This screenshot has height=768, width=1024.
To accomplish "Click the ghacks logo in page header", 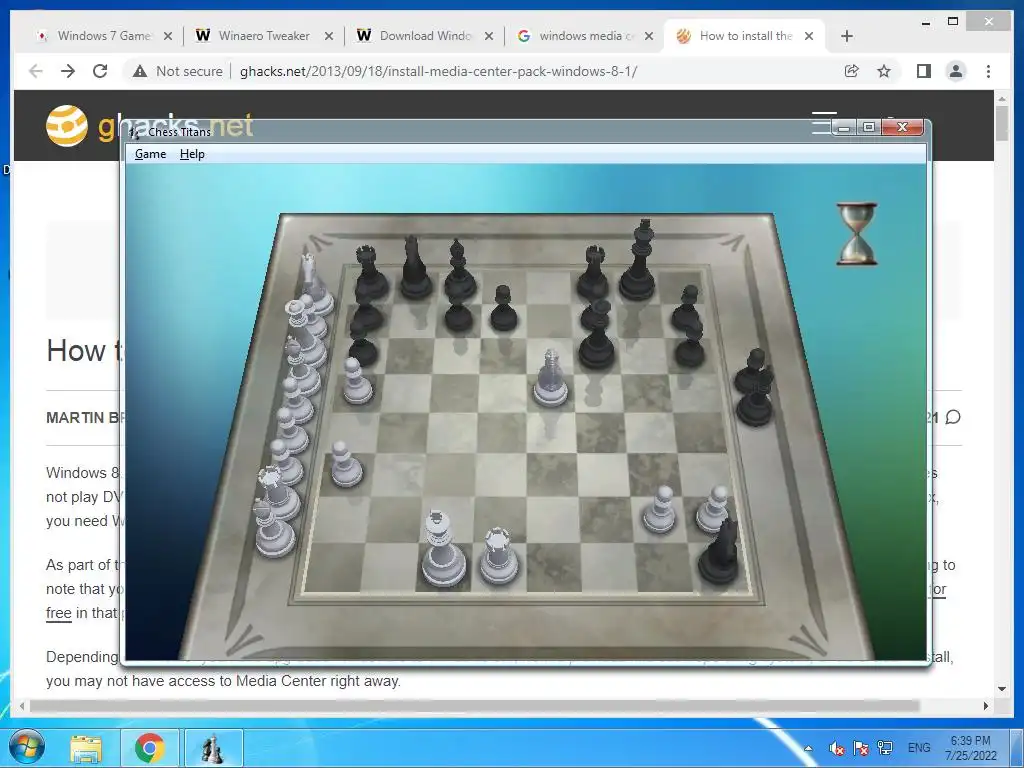I will coord(67,125).
